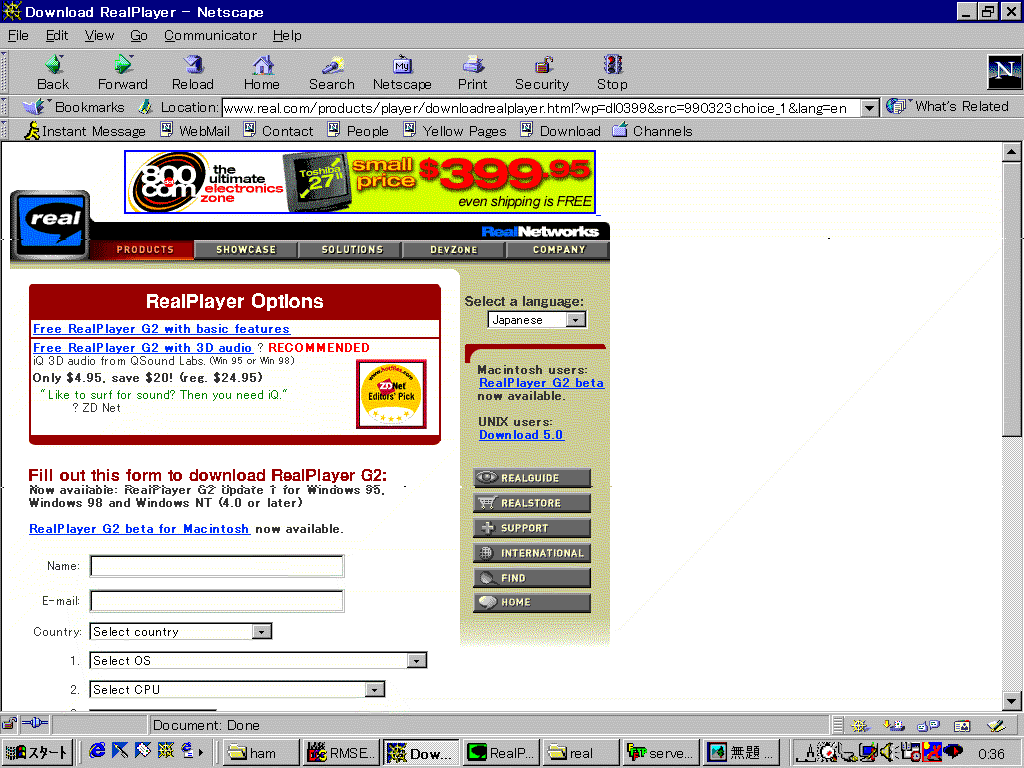
Task: Switch to the PRODUCTS site tab
Action: point(145,249)
